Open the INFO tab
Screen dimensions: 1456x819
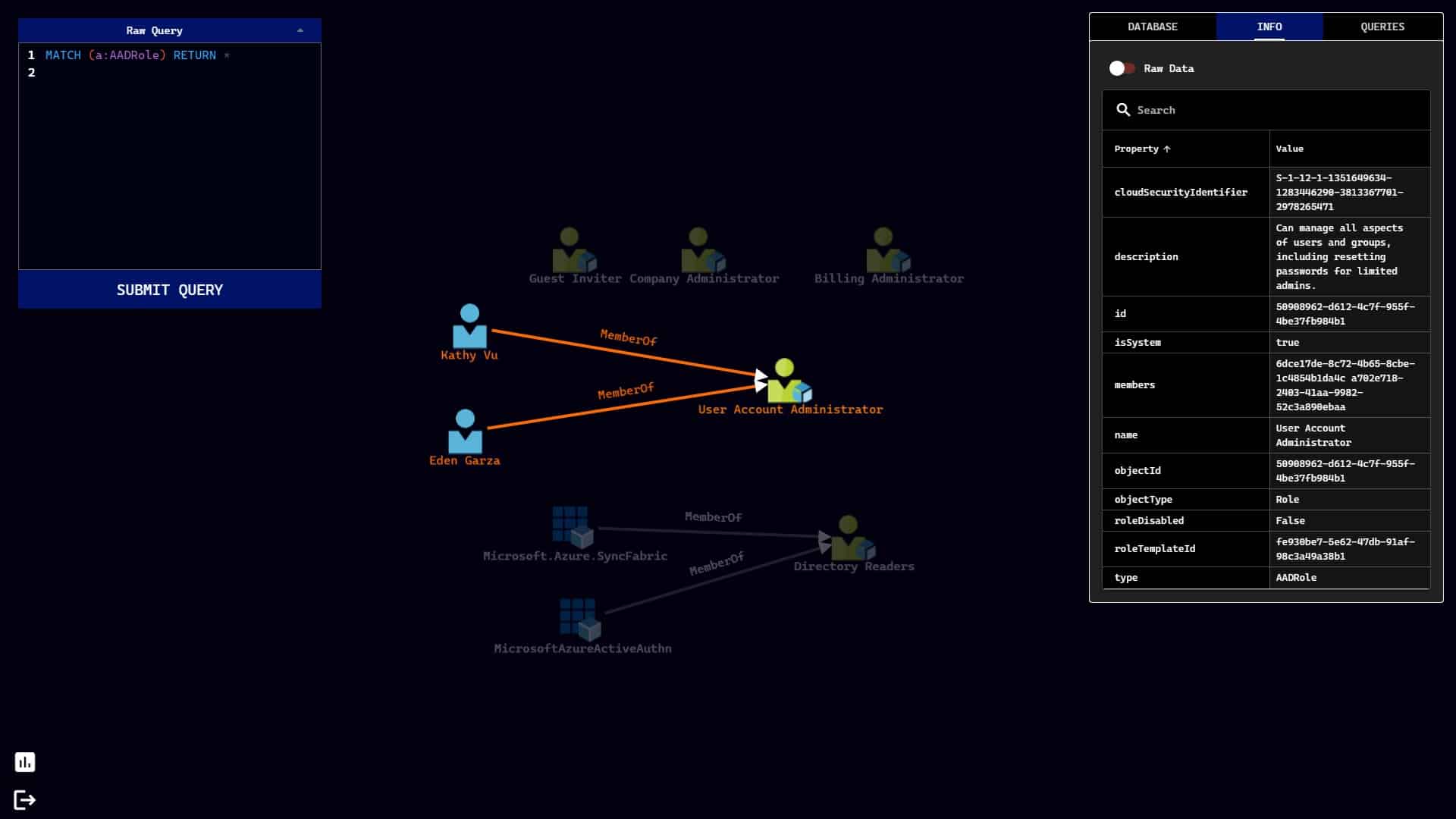tap(1269, 27)
